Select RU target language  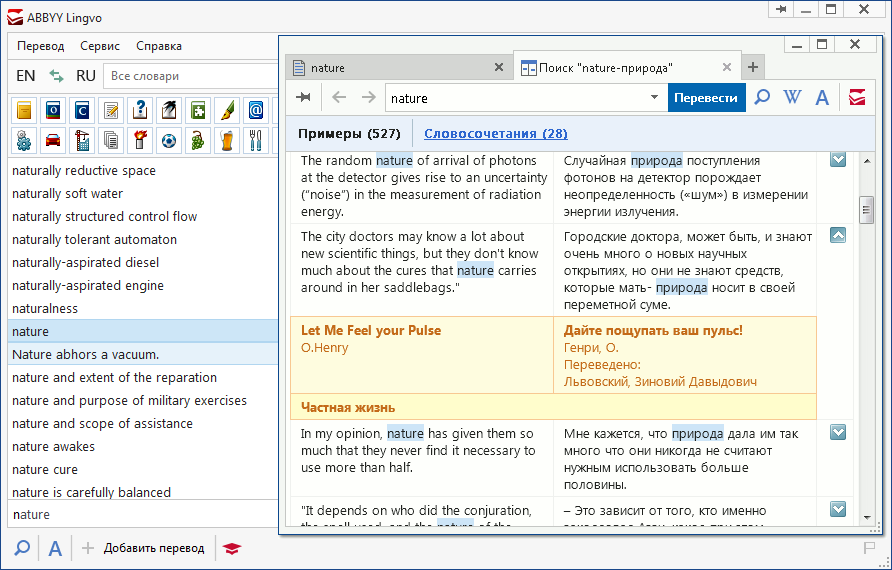tap(86, 76)
